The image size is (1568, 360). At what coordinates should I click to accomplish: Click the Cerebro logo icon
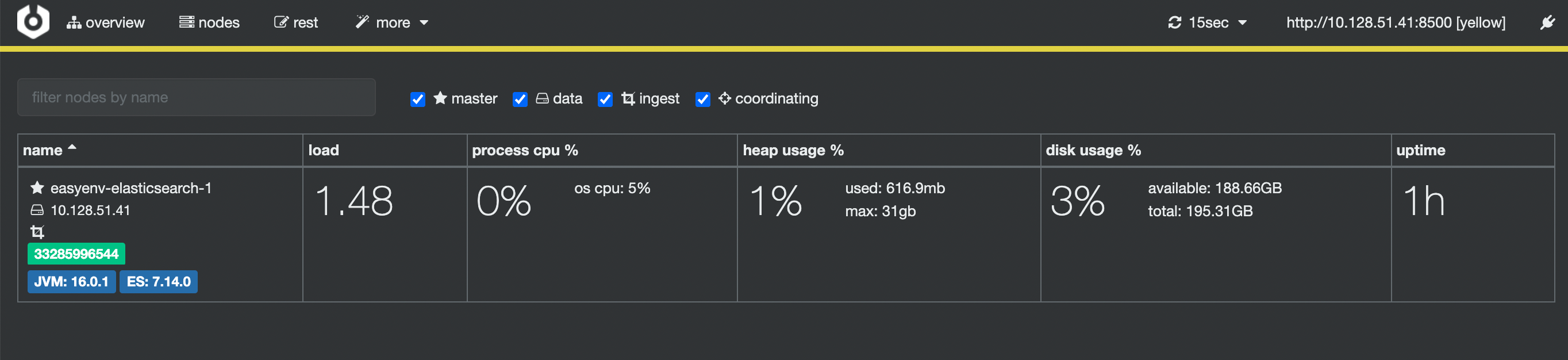(33, 22)
